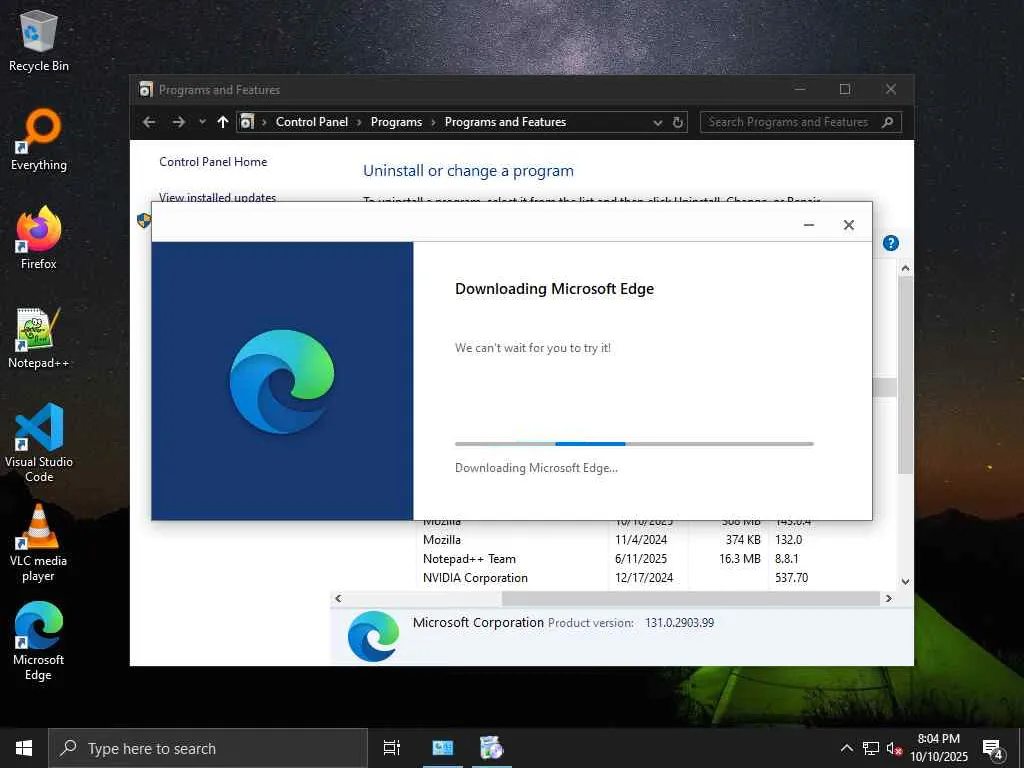Maximize the Programs and Features window
The image size is (1024, 768).
coord(844,89)
